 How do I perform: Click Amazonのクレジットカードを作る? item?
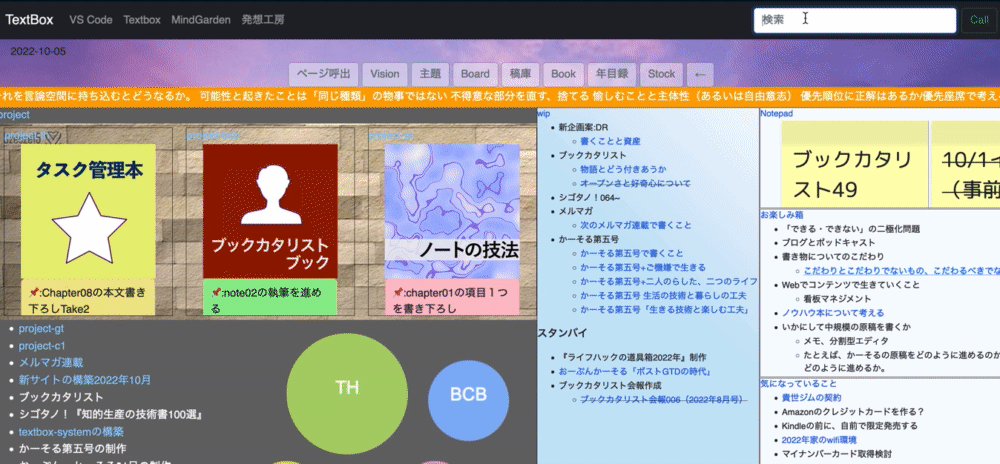pos(853,411)
